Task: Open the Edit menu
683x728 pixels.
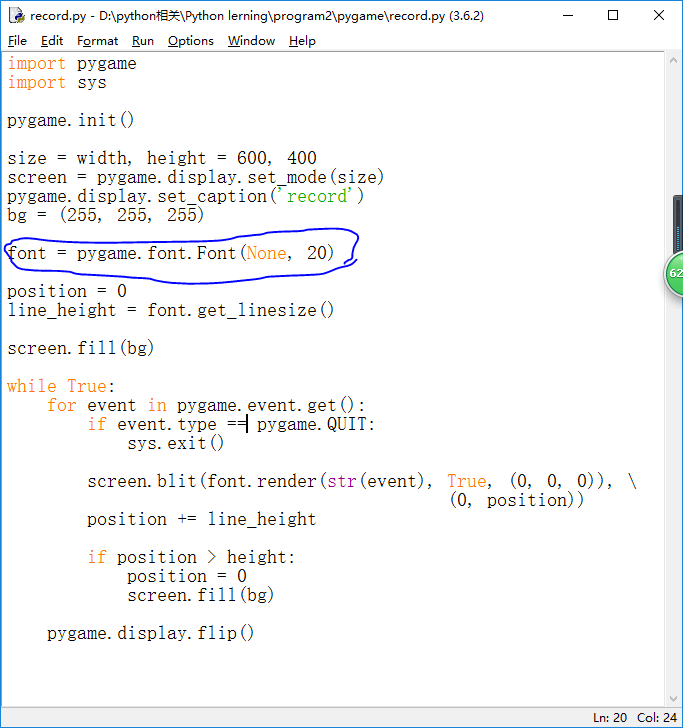Action: tap(52, 41)
